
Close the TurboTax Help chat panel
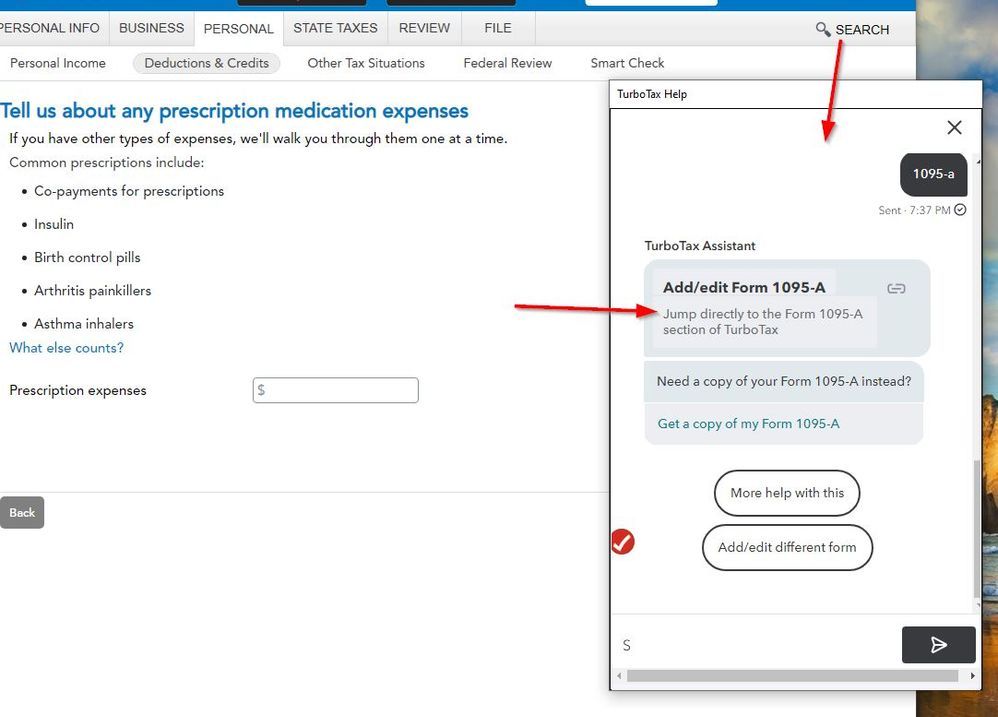pyautogui.click(x=954, y=127)
